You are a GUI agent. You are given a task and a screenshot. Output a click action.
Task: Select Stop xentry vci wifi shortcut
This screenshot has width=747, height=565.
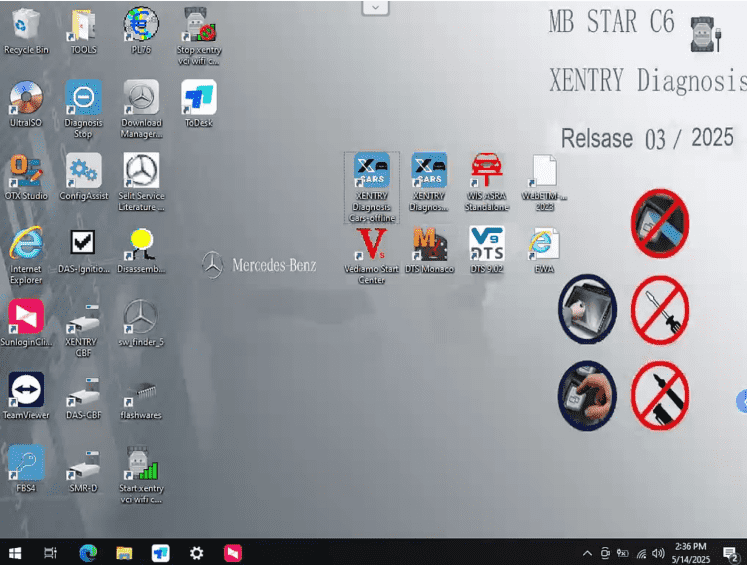click(x=199, y=36)
